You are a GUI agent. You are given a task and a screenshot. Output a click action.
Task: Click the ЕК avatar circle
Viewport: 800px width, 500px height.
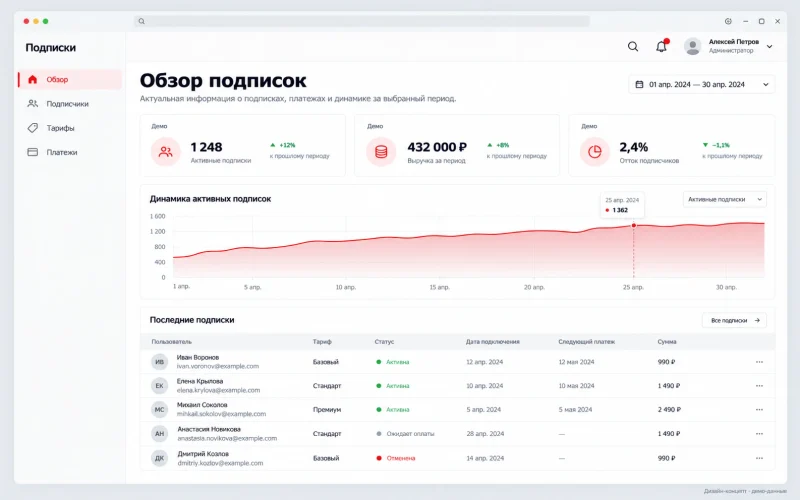pos(160,386)
